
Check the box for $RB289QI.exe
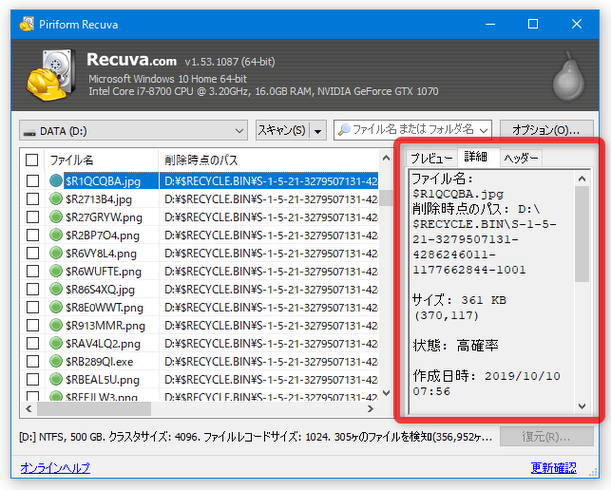33,361
